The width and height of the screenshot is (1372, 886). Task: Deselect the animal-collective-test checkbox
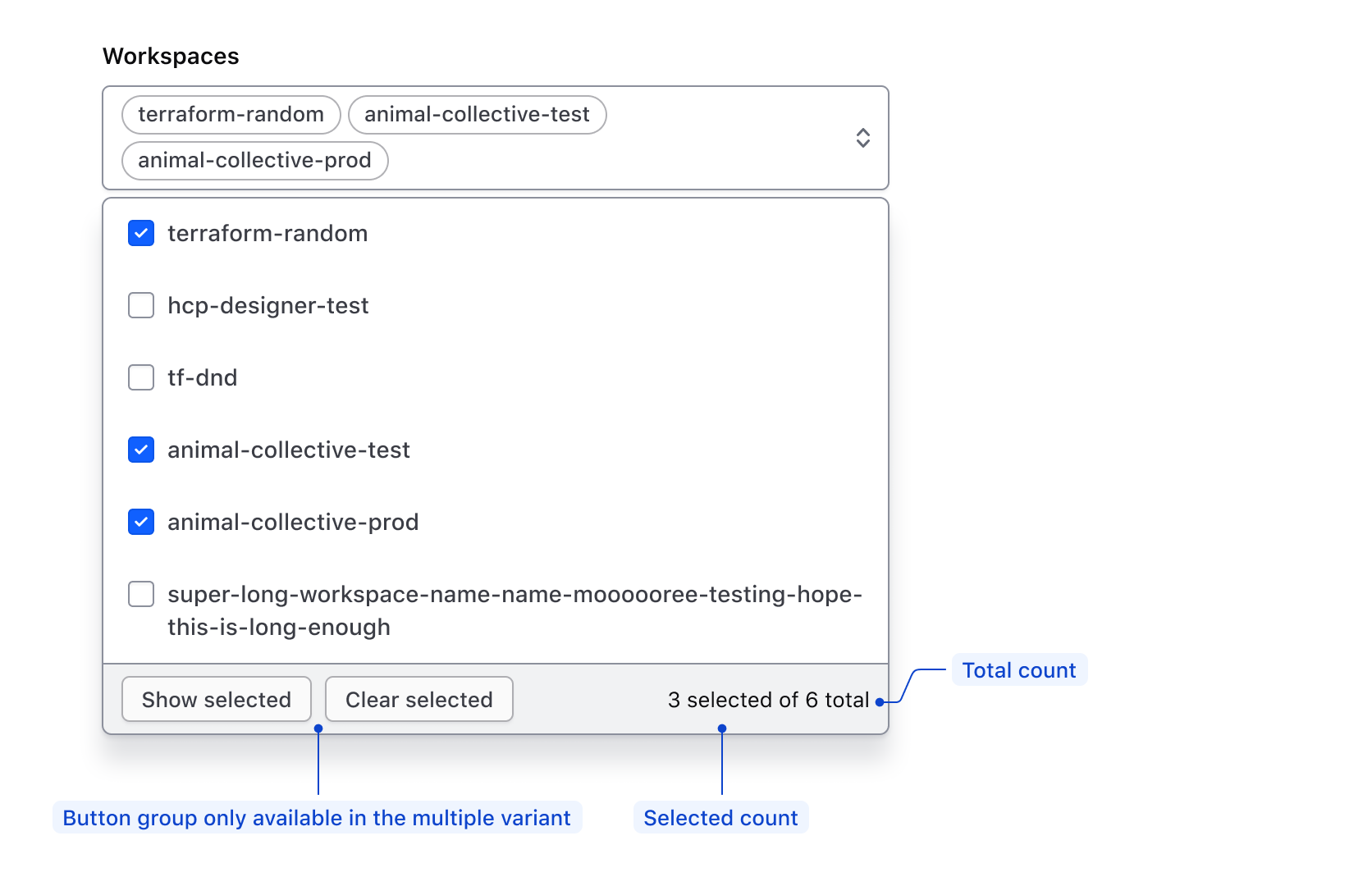pos(140,450)
